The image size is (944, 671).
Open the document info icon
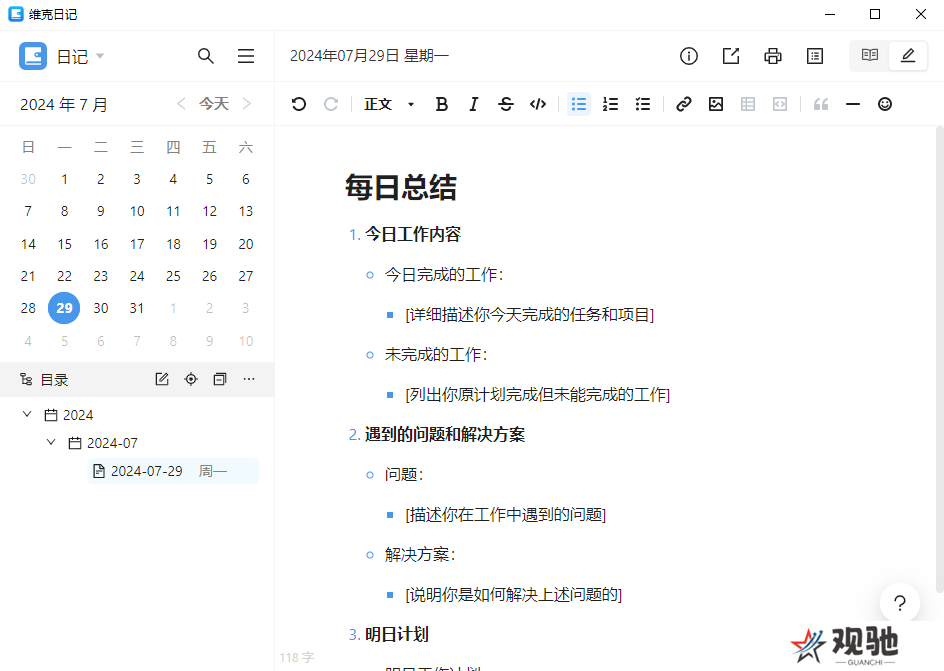point(689,56)
